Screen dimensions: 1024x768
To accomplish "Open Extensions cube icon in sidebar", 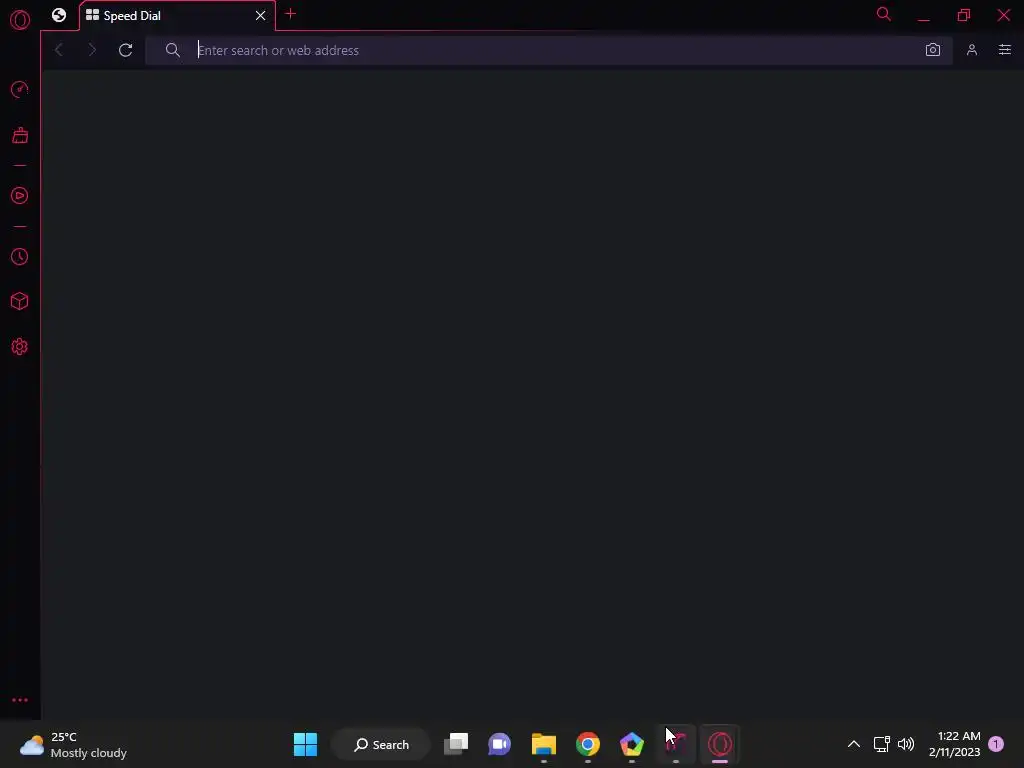I will (x=20, y=301).
